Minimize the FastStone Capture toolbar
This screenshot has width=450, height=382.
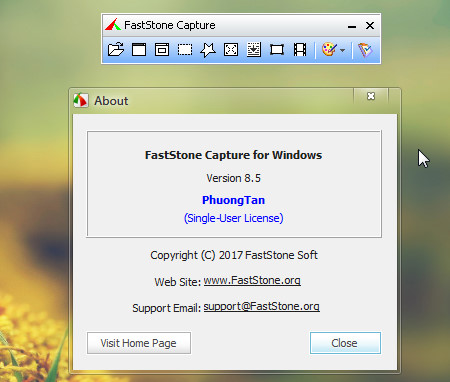[x=352, y=26]
